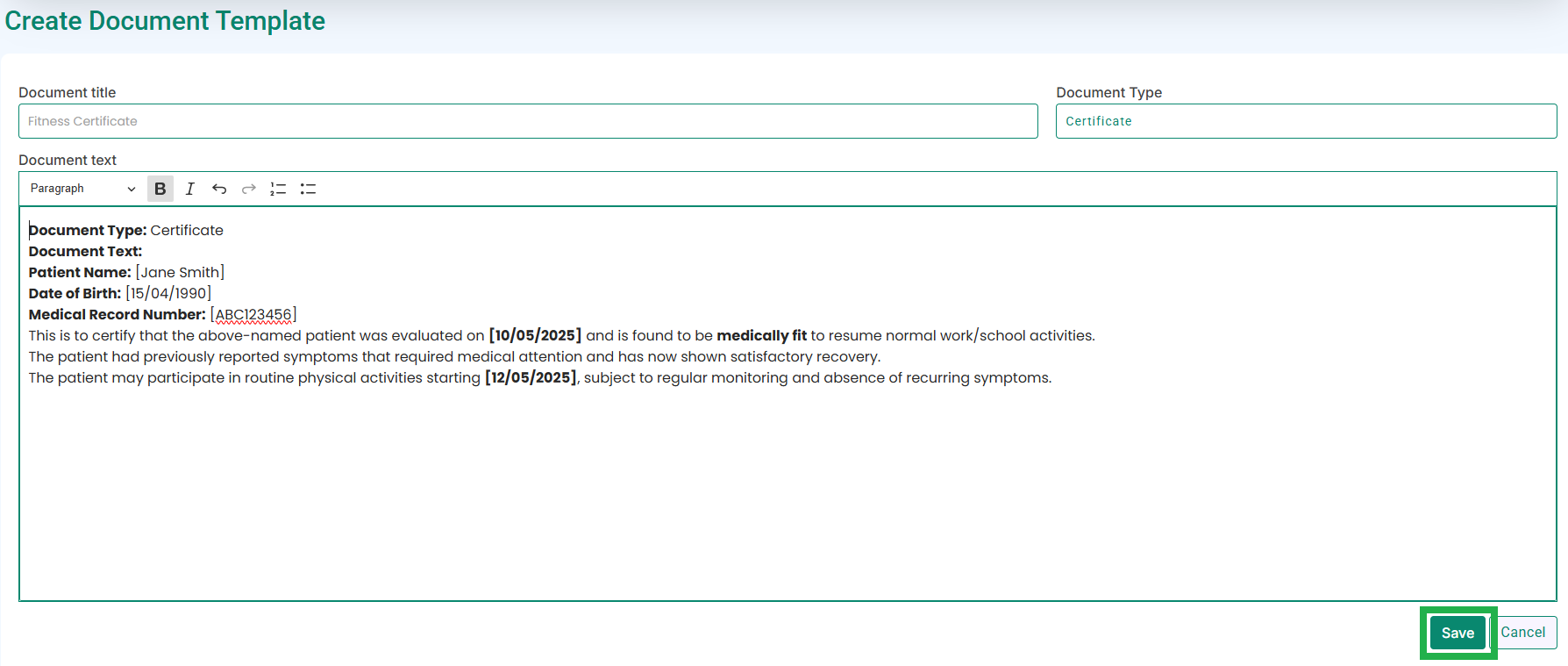
Task: Toggle italic formatting in editor toolbar
Action: (189, 189)
